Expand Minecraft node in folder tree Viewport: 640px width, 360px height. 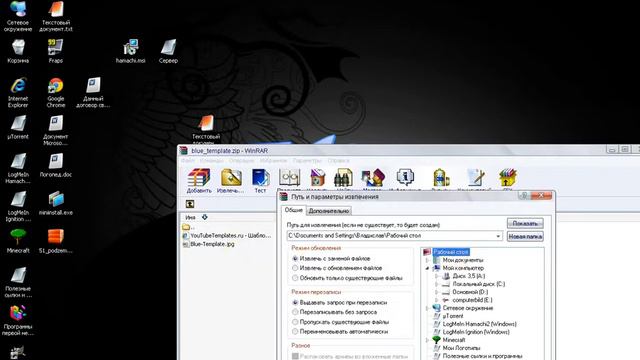[427, 340]
